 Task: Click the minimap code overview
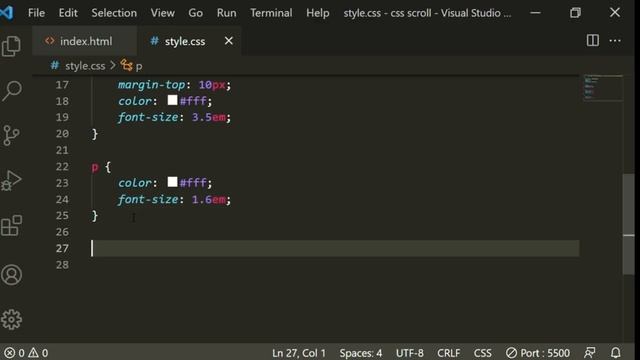[603, 87]
